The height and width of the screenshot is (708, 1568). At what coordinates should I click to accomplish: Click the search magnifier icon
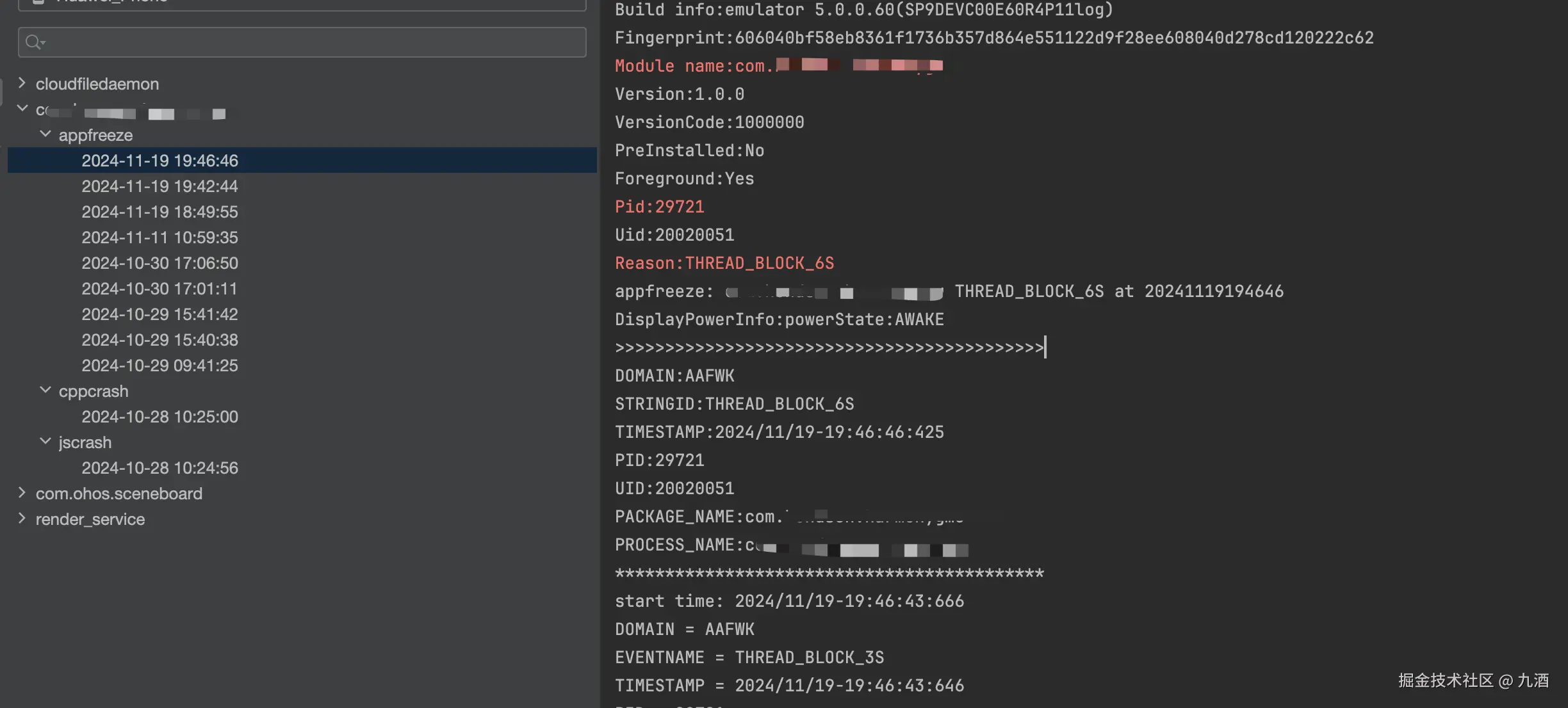click(33, 42)
